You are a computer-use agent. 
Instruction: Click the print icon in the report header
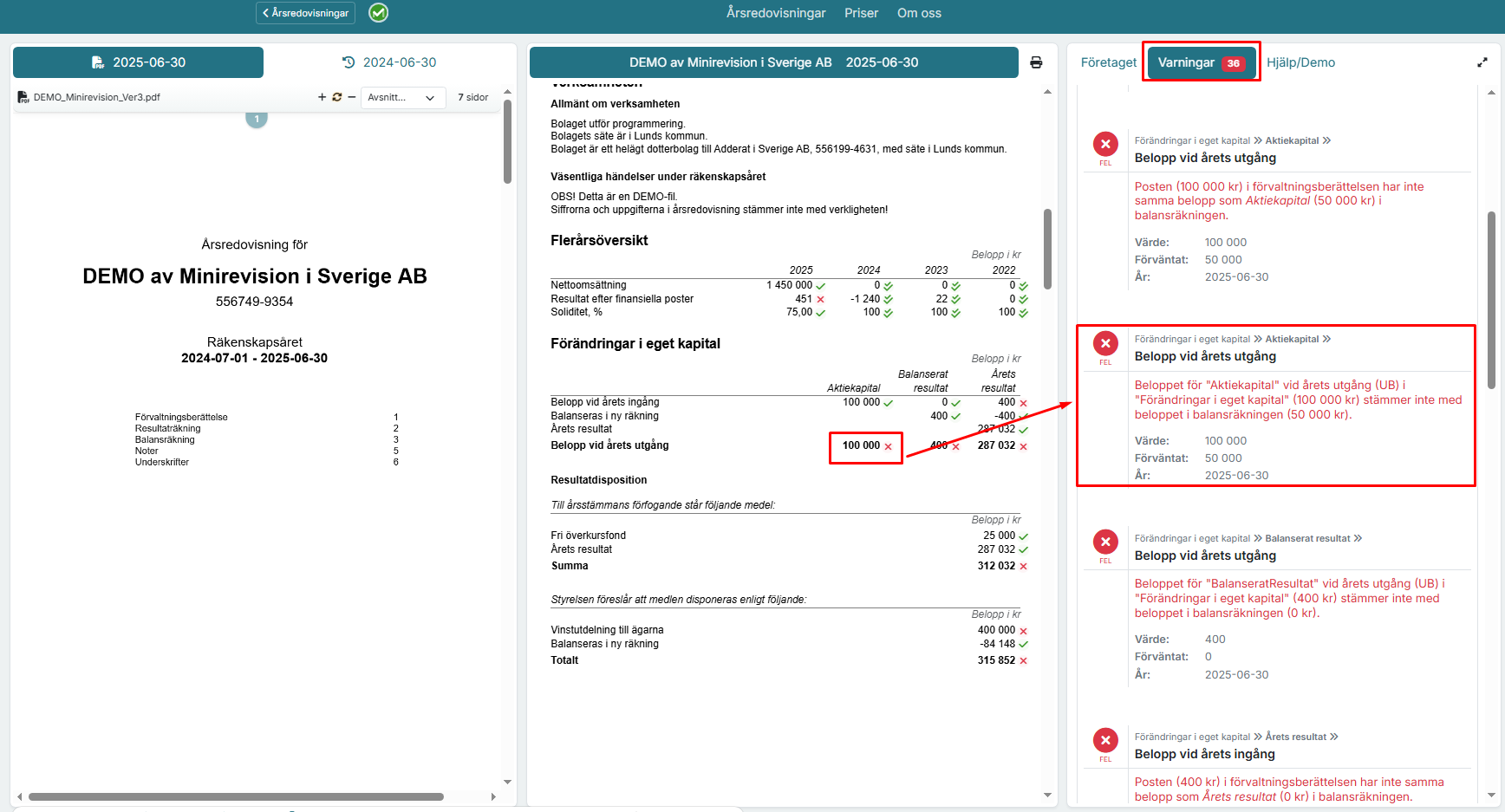click(x=1036, y=62)
